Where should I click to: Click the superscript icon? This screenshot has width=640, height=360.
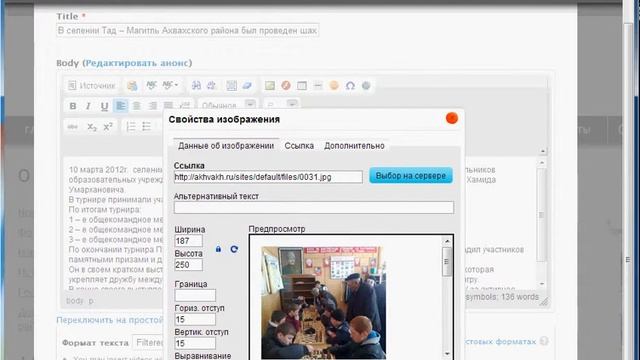[108, 127]
